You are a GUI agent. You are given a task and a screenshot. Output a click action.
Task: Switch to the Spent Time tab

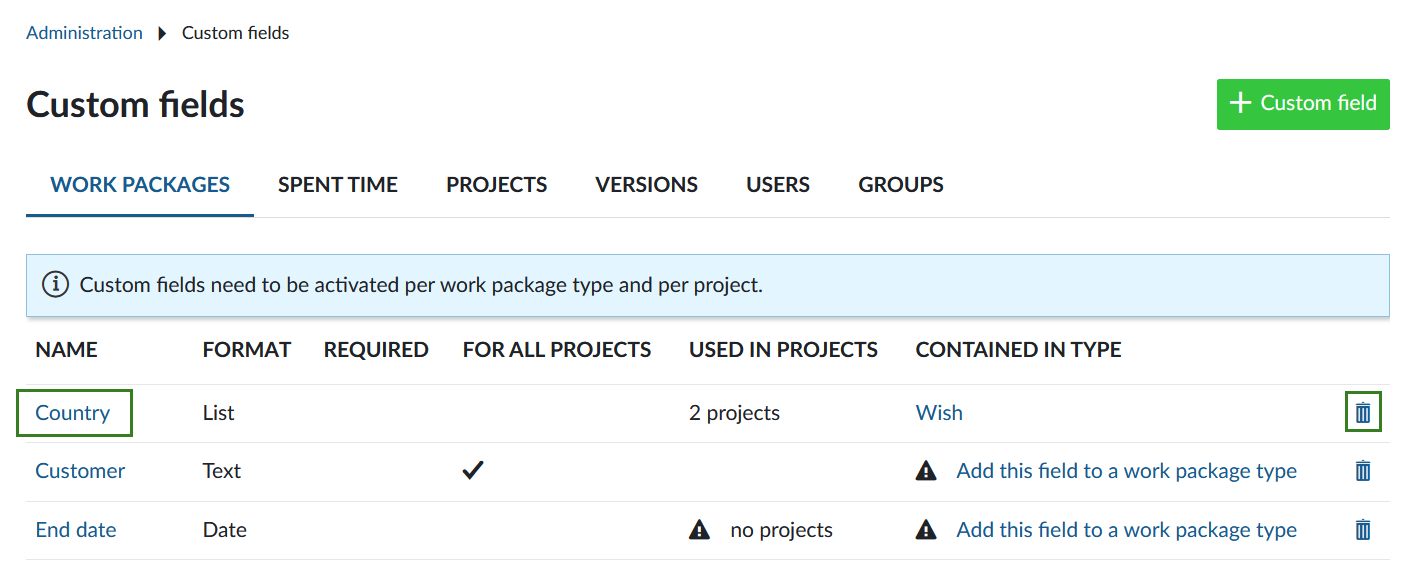pyautogui.click(x=338, y=185)
